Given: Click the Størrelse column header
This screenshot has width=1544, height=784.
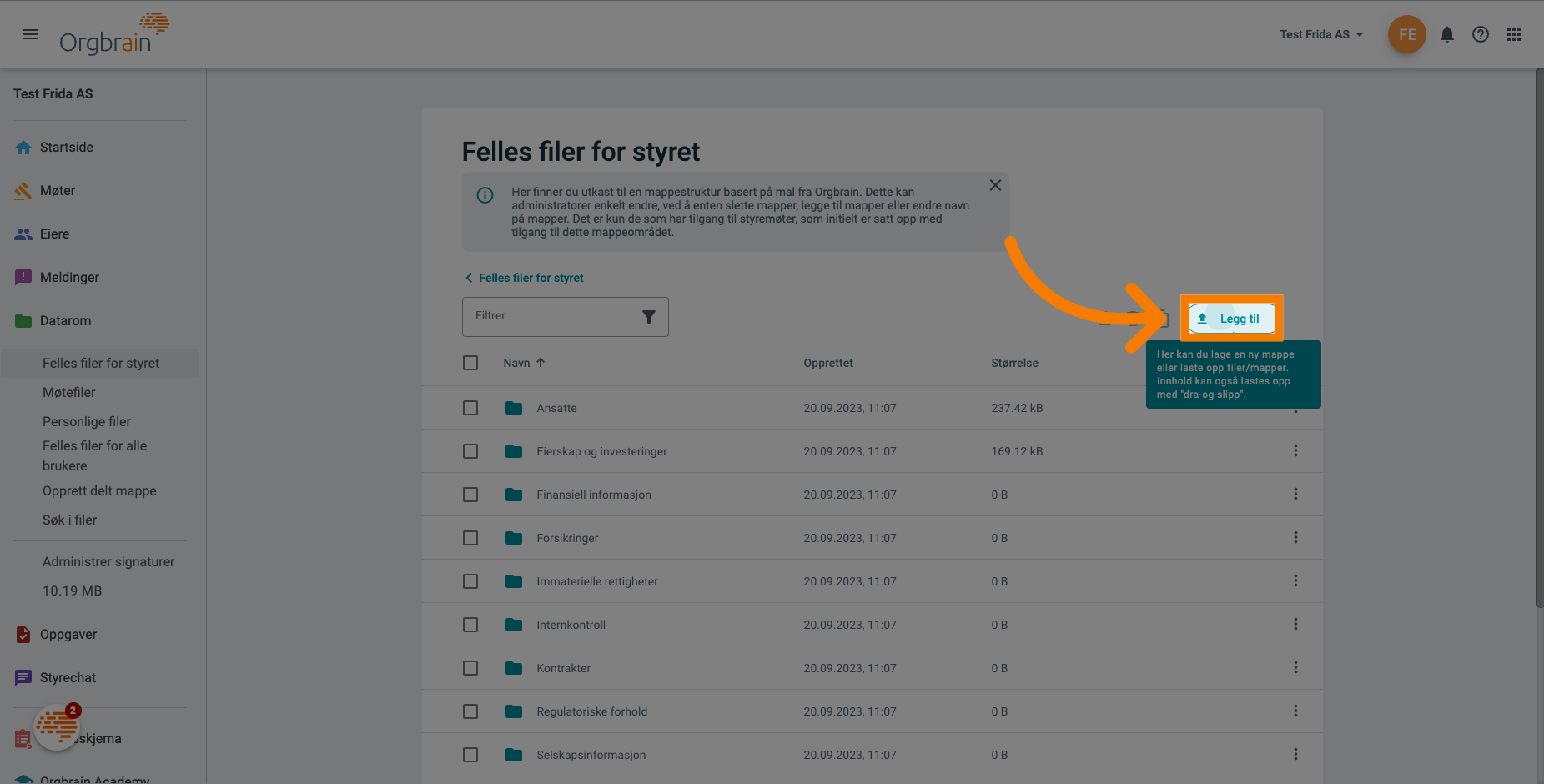Looking at the screenshot, I should (1014, 363).
